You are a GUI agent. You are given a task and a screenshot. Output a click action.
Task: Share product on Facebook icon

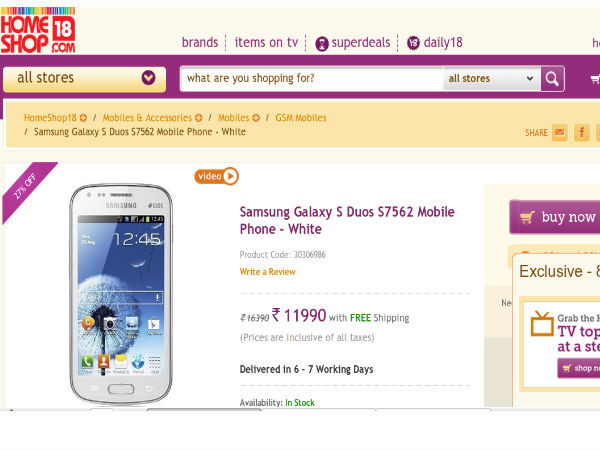581,133
